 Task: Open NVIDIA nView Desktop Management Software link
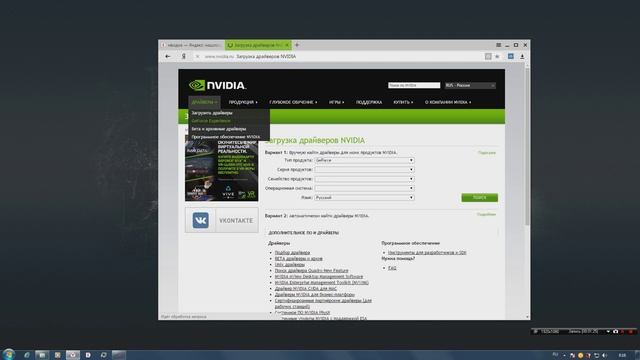[x=319, y=277]
